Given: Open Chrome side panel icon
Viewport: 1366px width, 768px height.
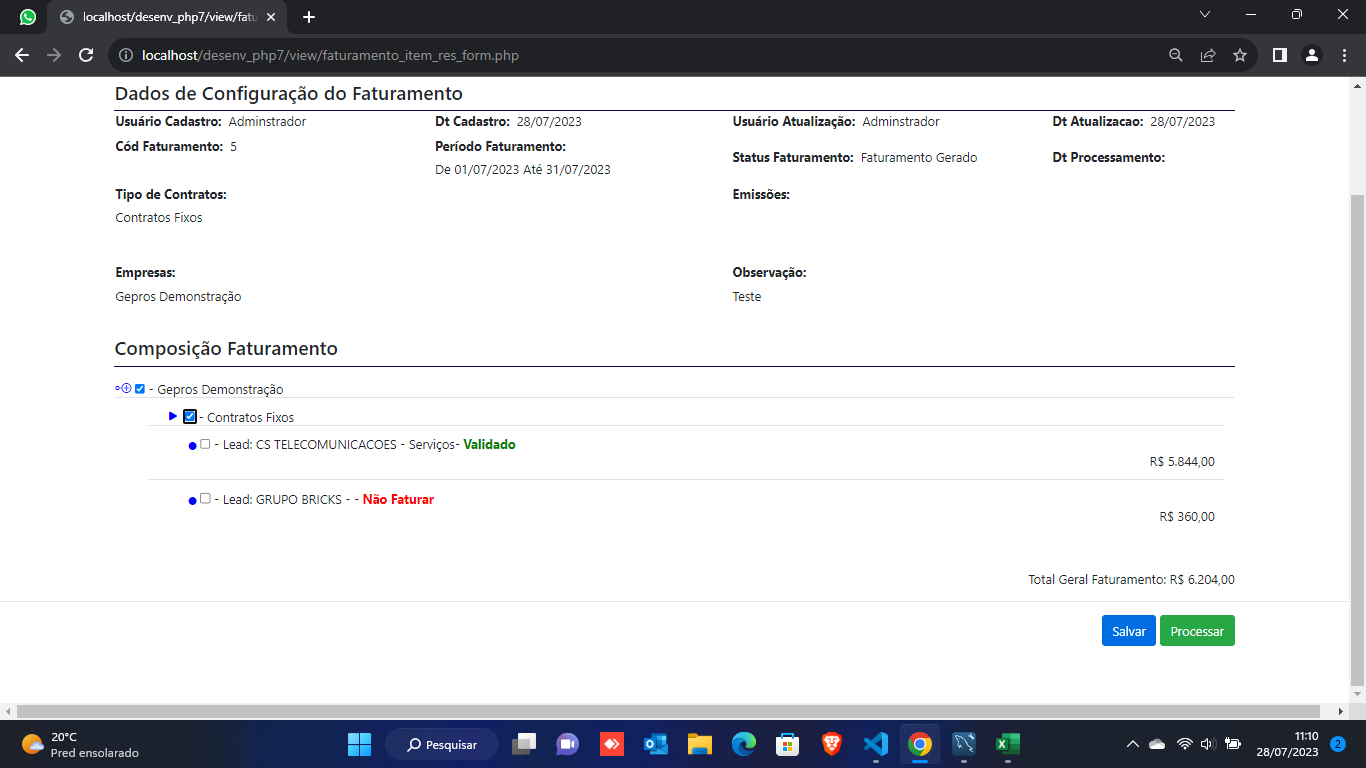Looking at the screenshot, I should [x=1279, y=55].
